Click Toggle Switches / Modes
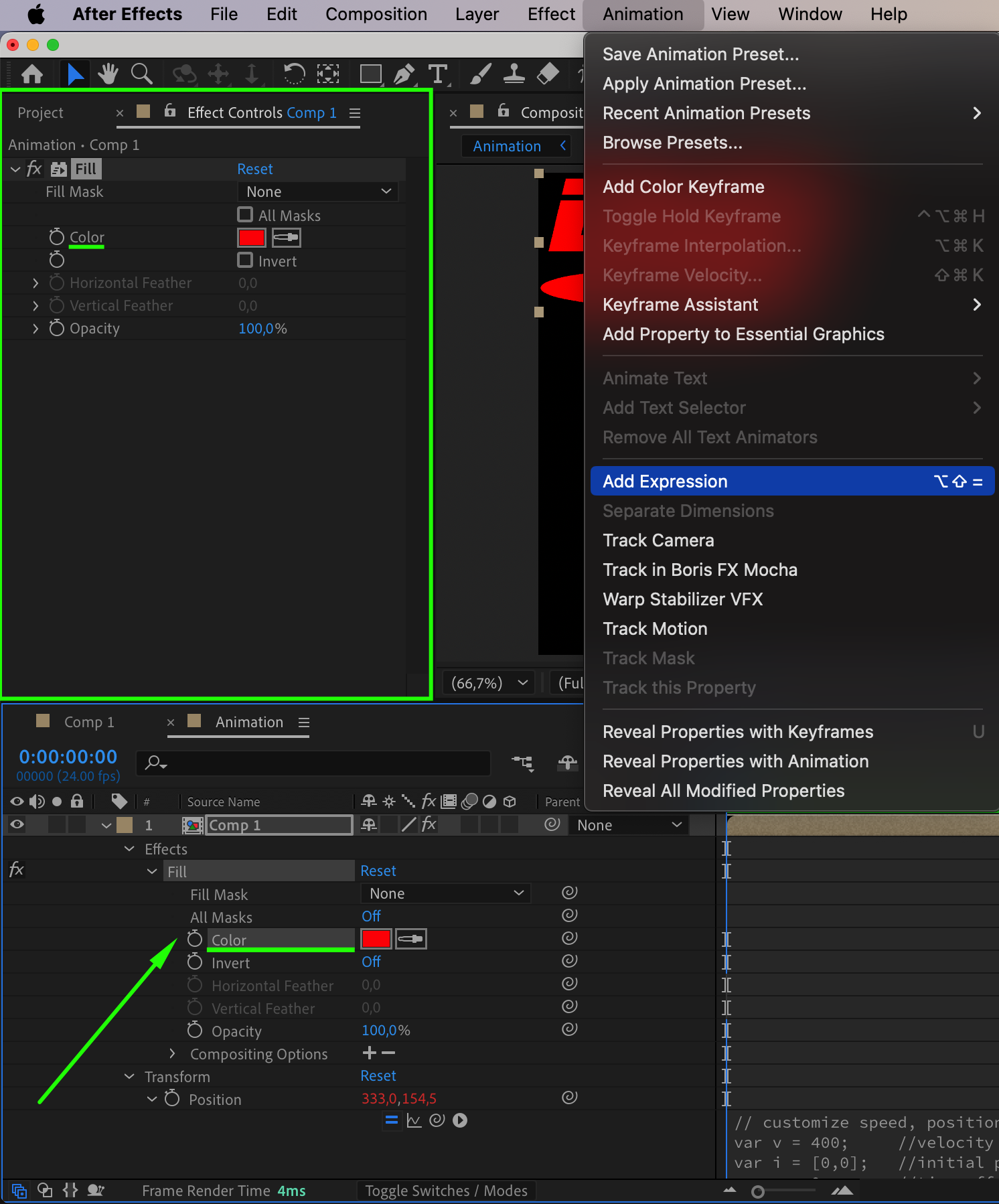Image resolution: width=999 pixels, height=1204 pixels. point(447,1191)
